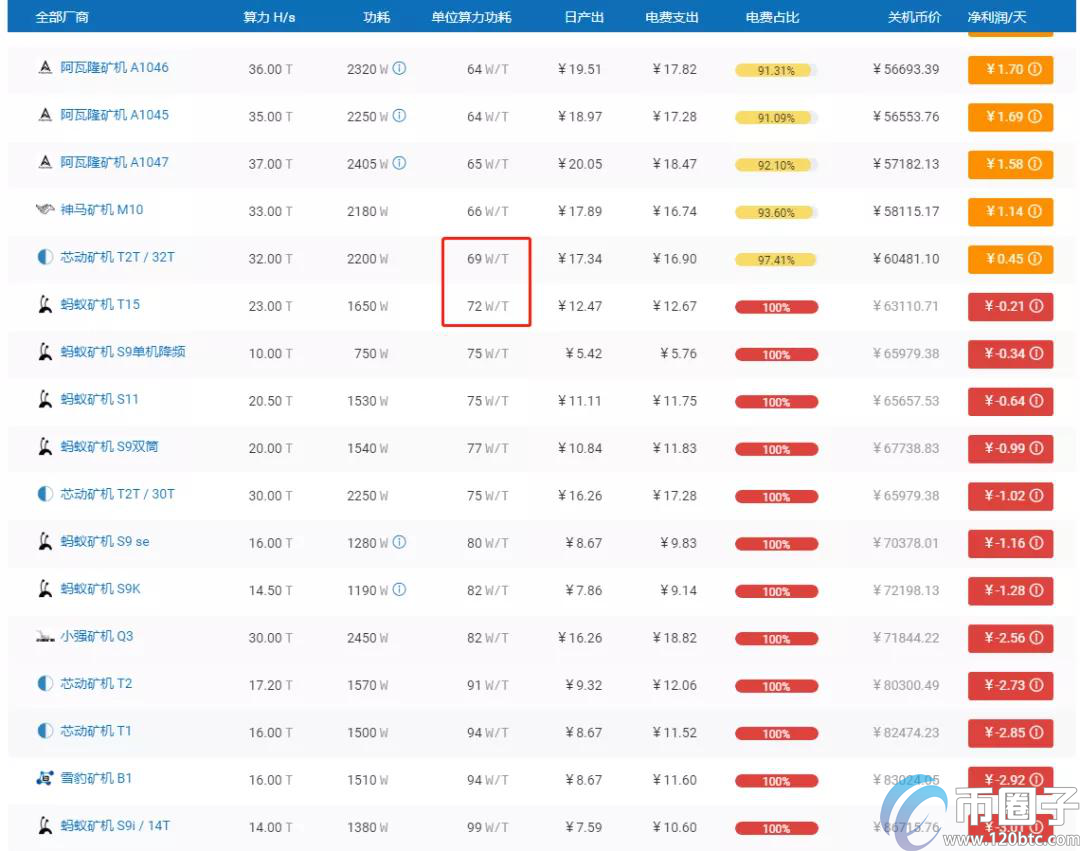Click the Antminer logo beside S9双筒
The image size is (1080, 851).
tap(45, 447)
